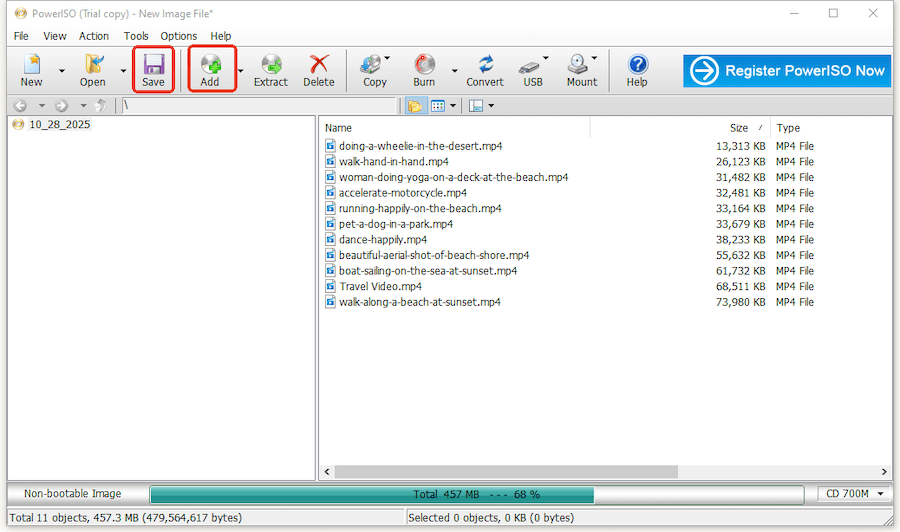
Task: Expand the Add button dropdown arrow
Action: (240, 71)
